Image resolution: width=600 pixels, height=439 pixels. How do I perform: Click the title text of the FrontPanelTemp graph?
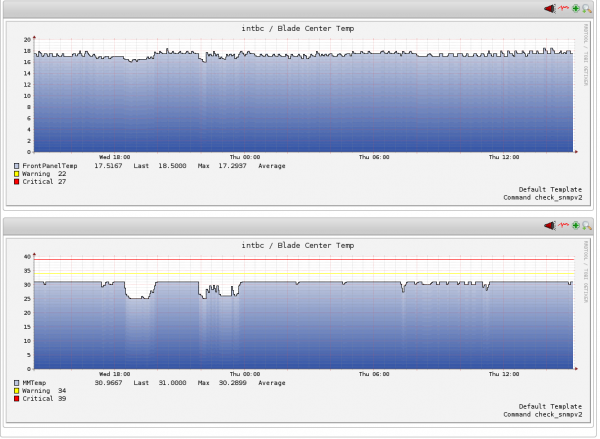pos(297,28)
